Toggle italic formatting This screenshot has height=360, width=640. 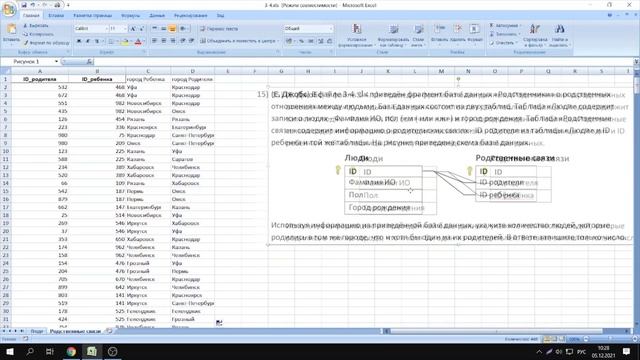click(x=88, y=41)
